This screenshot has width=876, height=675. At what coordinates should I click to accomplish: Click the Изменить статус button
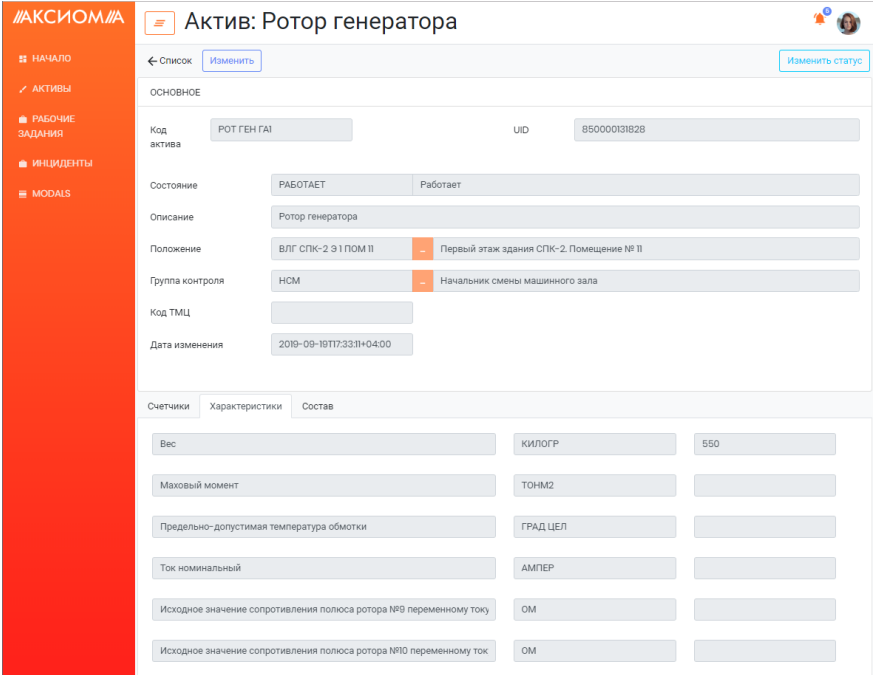click(x=824, y=61)
